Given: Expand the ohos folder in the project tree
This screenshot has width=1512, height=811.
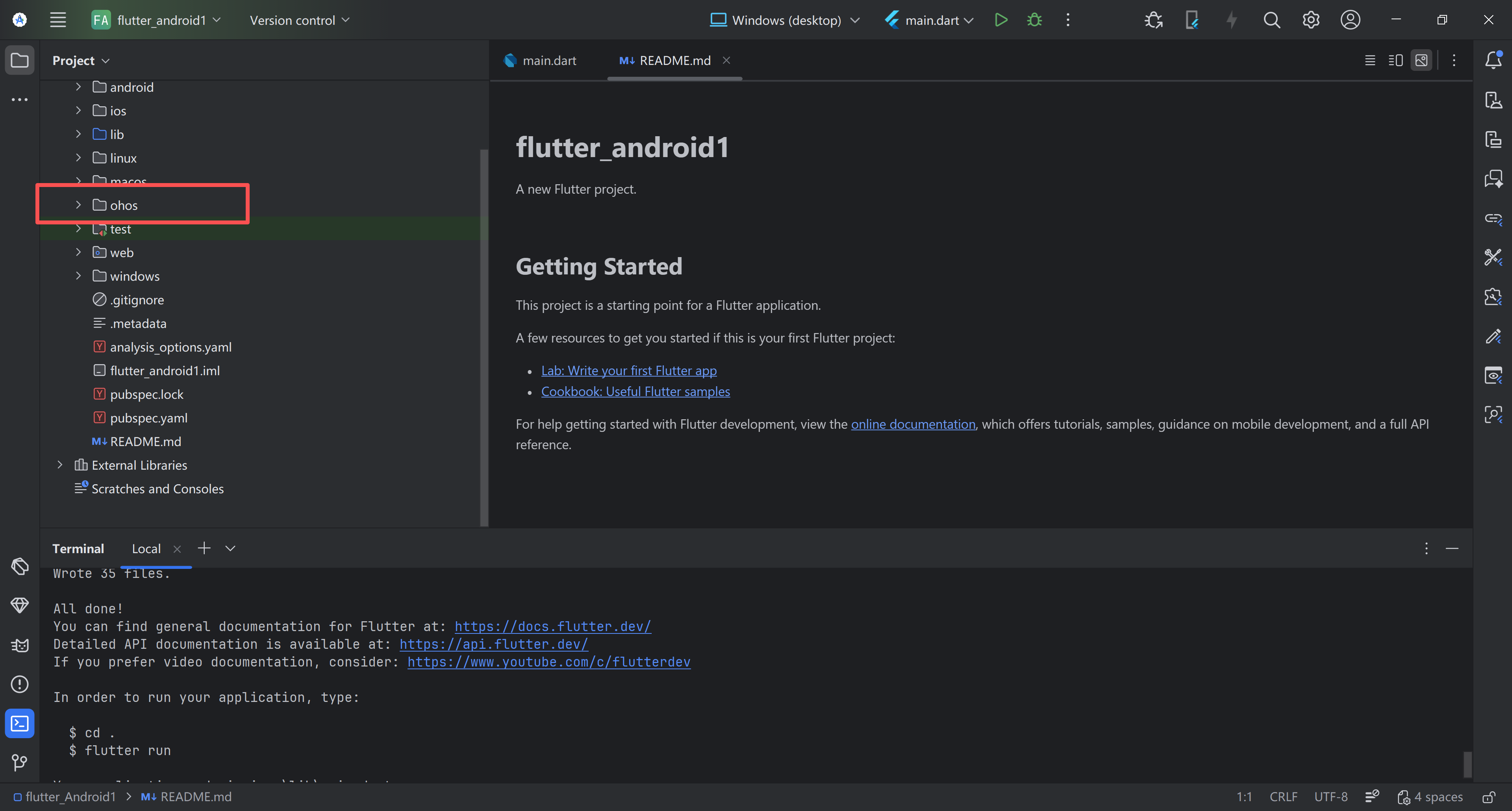Looking at the screenshot, I should coord(78,205).
